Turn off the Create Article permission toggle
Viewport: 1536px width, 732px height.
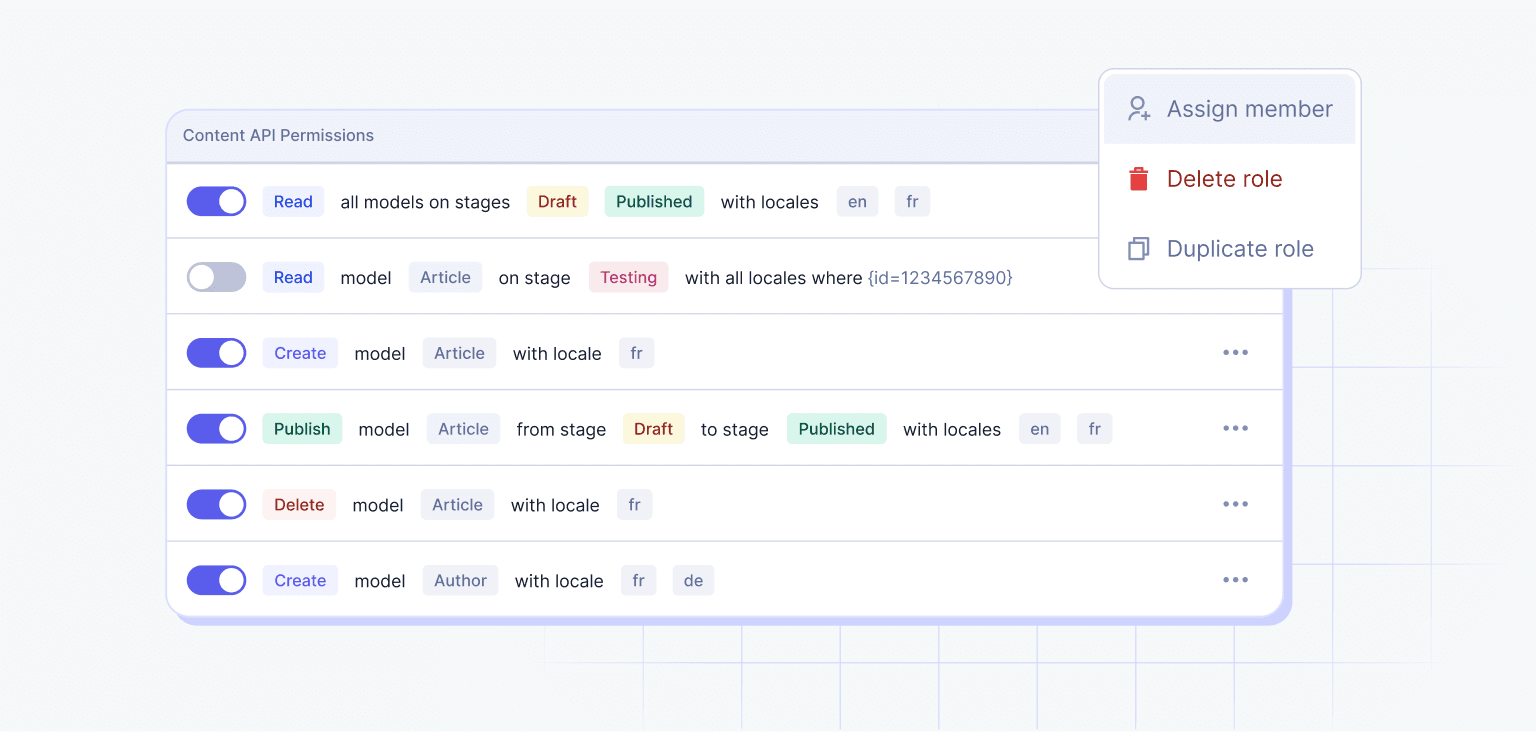click(x=216, y=353)
